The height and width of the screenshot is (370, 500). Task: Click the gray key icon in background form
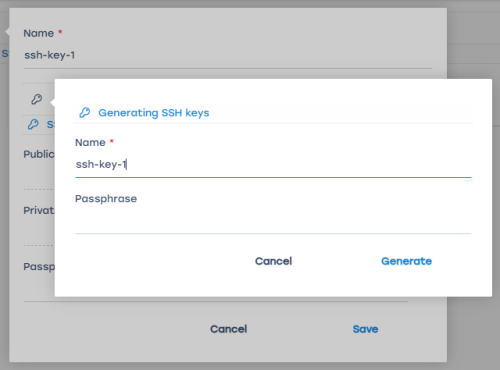click(x=37, y=99)
